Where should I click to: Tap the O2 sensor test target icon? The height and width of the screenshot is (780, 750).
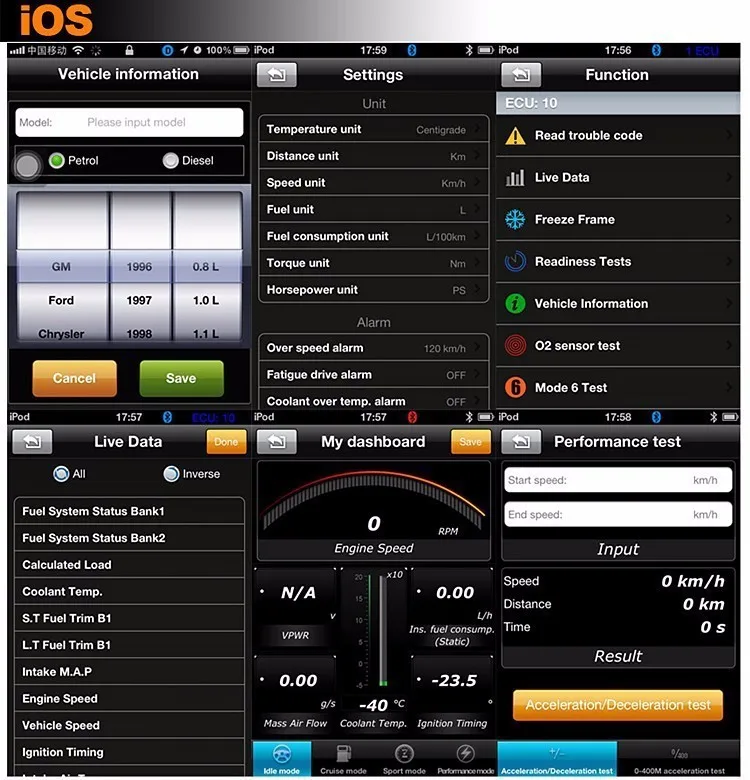515,345
